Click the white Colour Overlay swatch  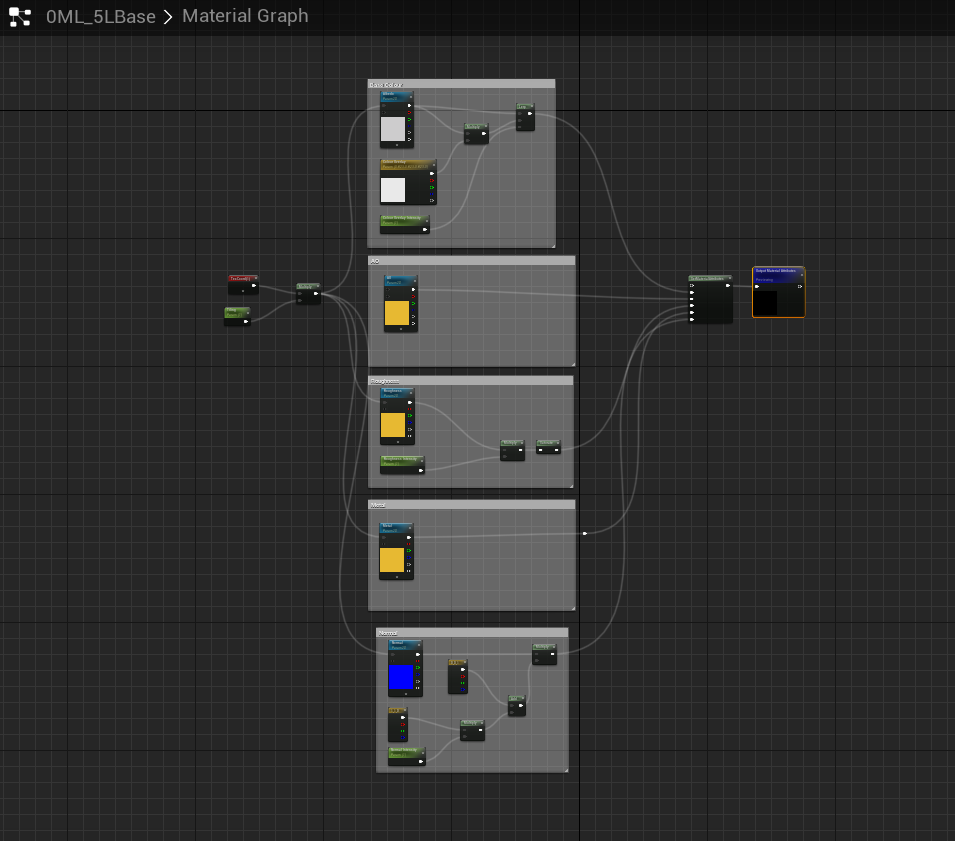click(393, 190)
